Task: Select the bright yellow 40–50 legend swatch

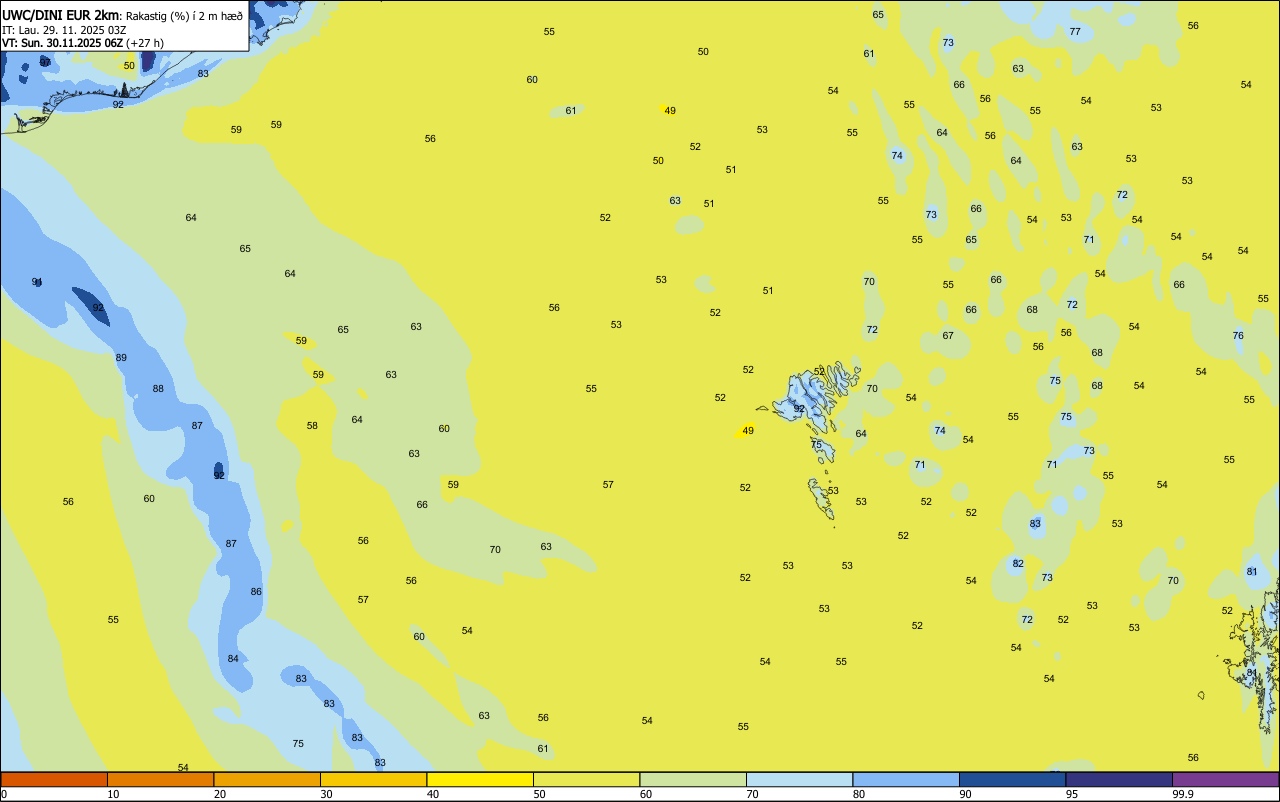Action: click(480, 779)
